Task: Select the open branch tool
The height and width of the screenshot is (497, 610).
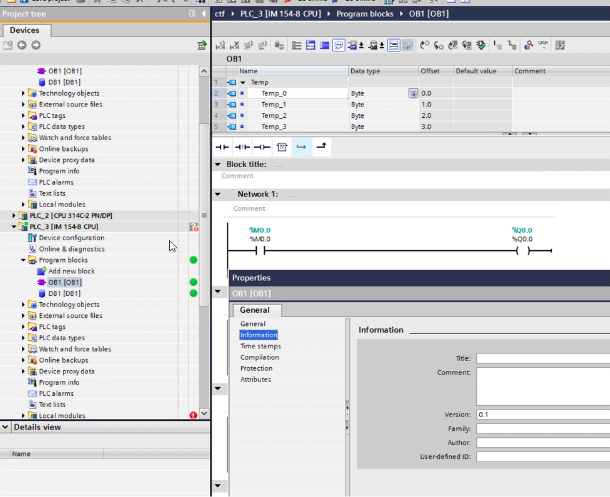Action: pos(301,147)
